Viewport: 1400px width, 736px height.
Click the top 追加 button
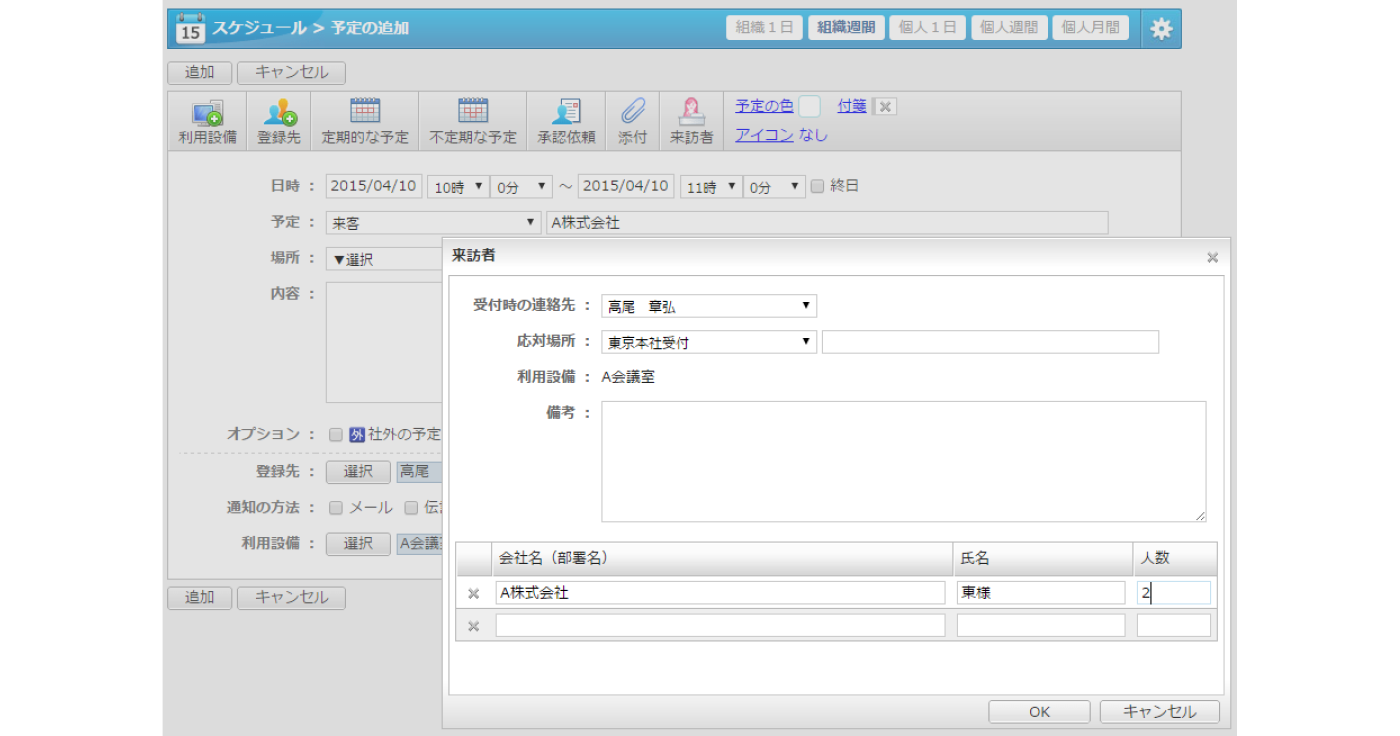click(199, 73)
